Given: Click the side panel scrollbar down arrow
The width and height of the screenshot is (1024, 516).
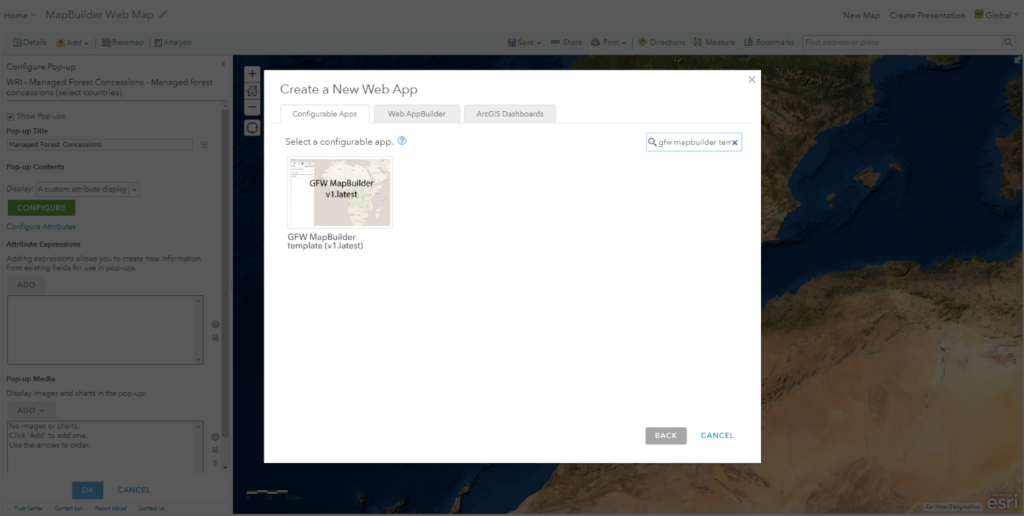Looking at the screenshot, I should 225,468.
